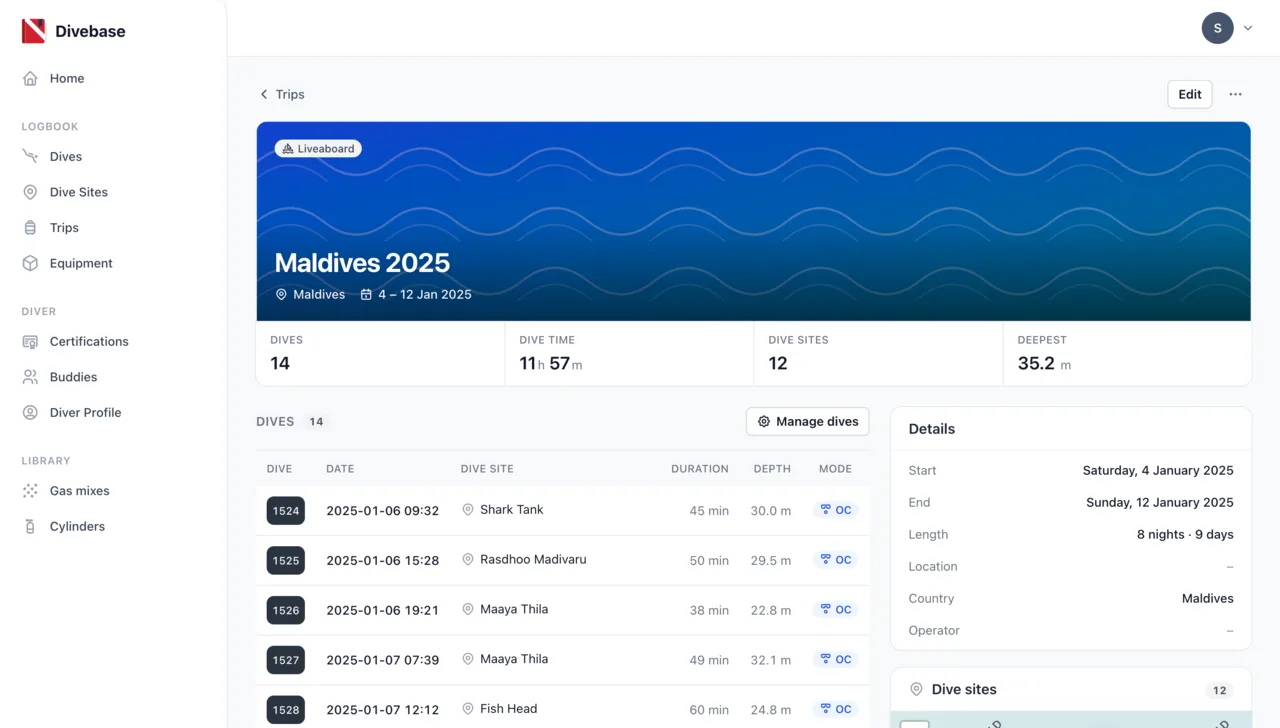The width and height of the screenshot is (1280, 728).
Task: Click the OC mode badge for dive 1527
Action: [835, 660]
